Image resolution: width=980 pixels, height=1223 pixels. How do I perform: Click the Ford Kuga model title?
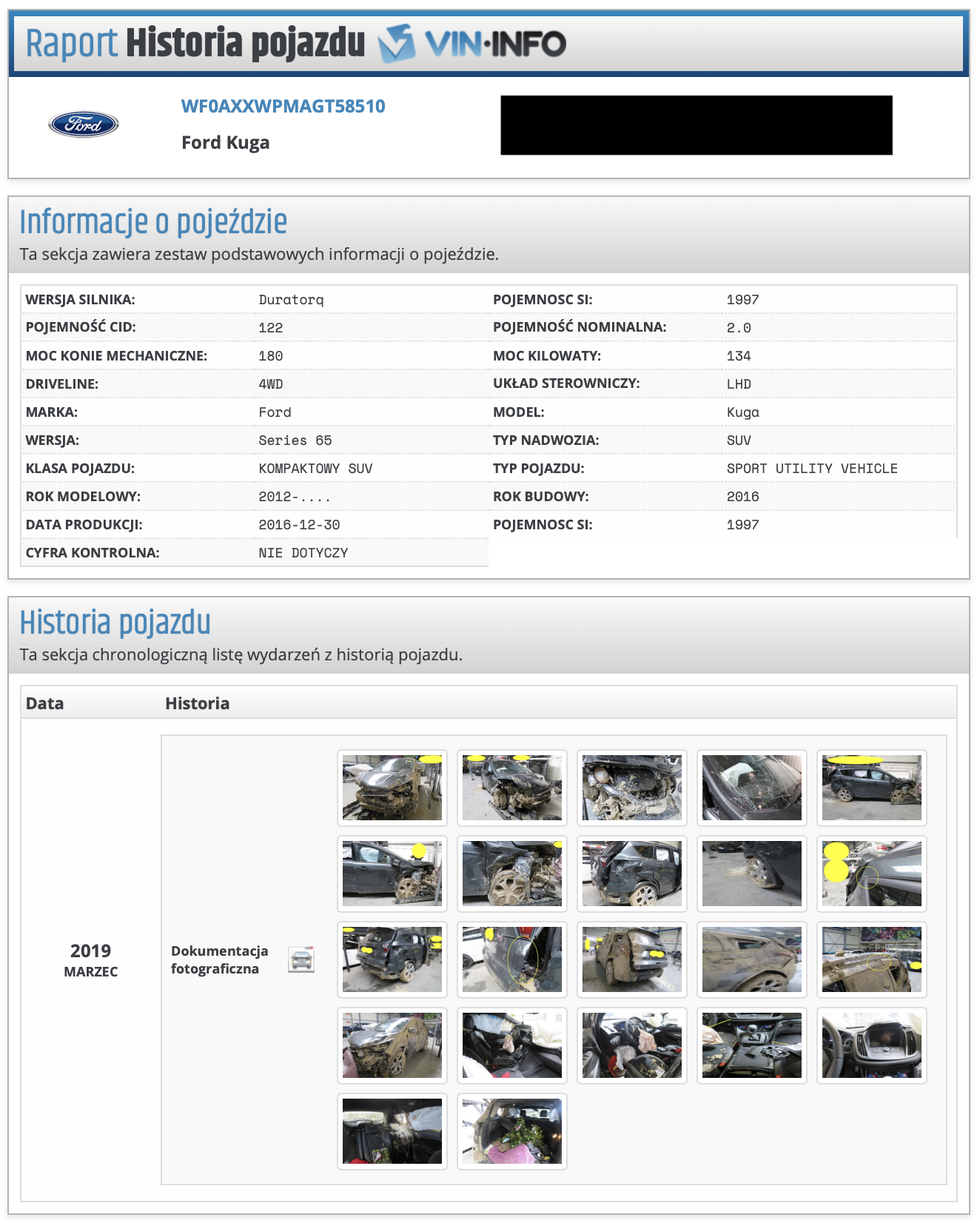coord(225,142)
